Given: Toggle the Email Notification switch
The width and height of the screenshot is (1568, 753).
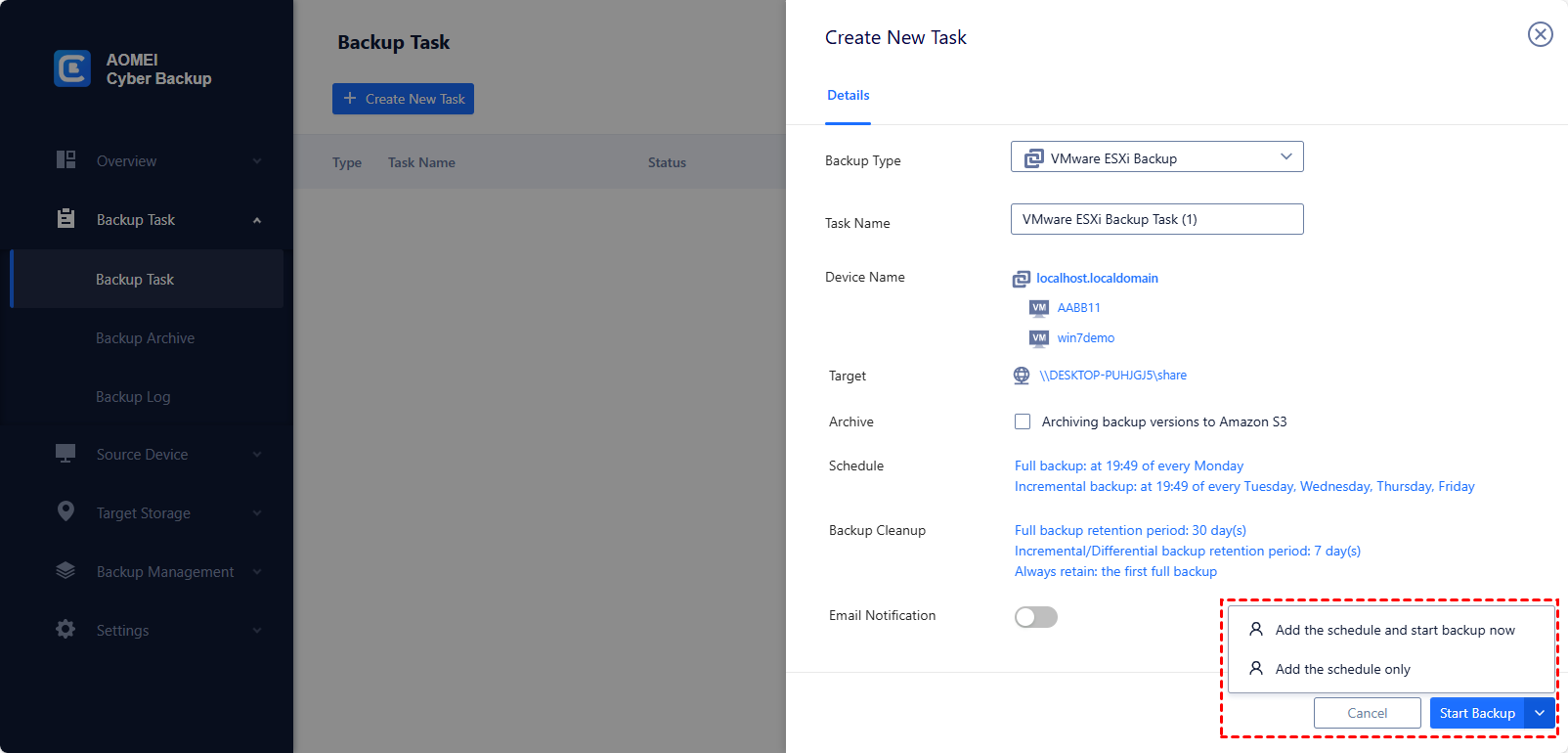Looking at the screenshot, I should point(1035,617).
